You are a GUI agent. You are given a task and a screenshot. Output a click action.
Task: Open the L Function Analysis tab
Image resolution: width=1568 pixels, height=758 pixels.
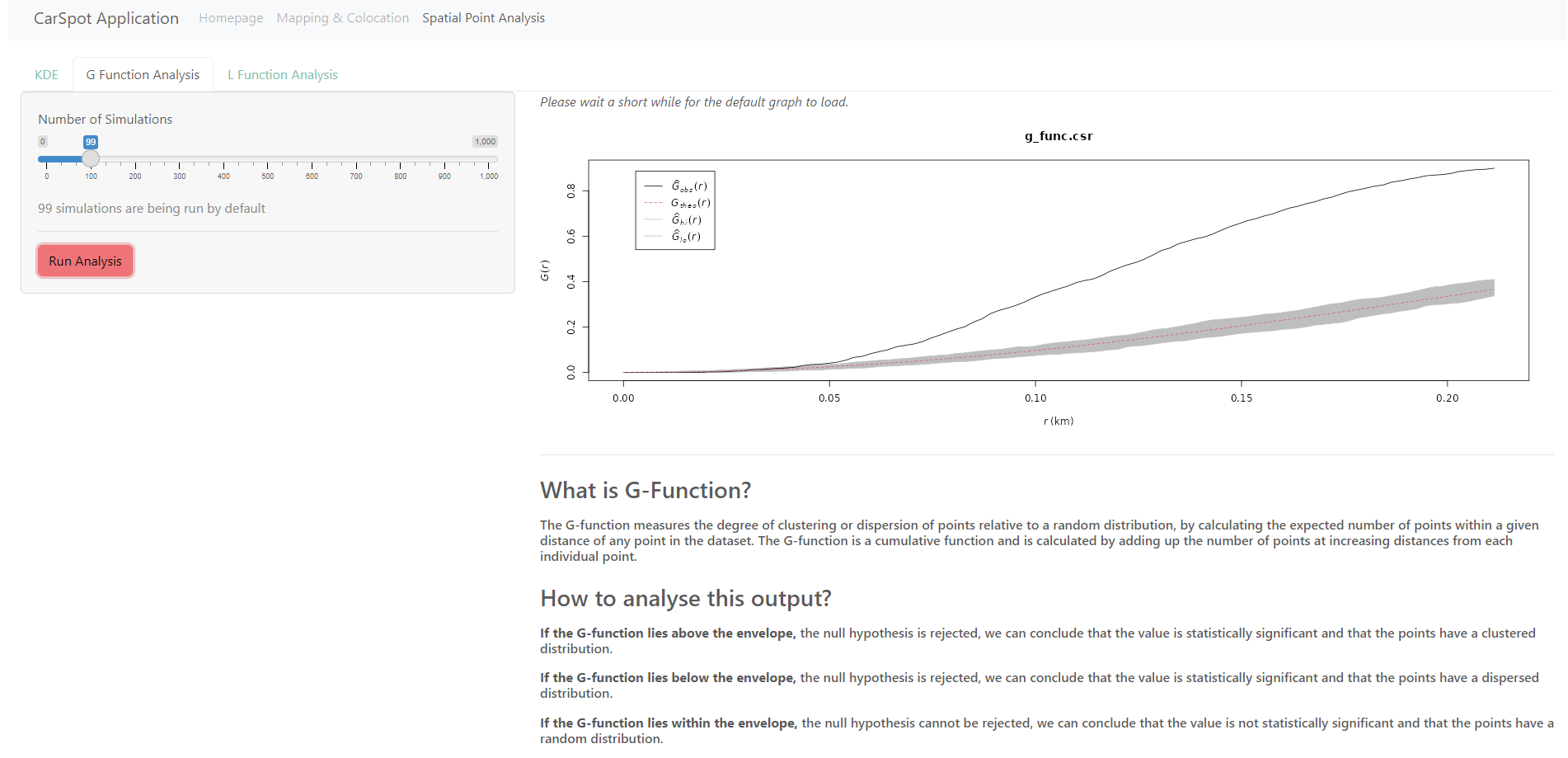(282, 75)
